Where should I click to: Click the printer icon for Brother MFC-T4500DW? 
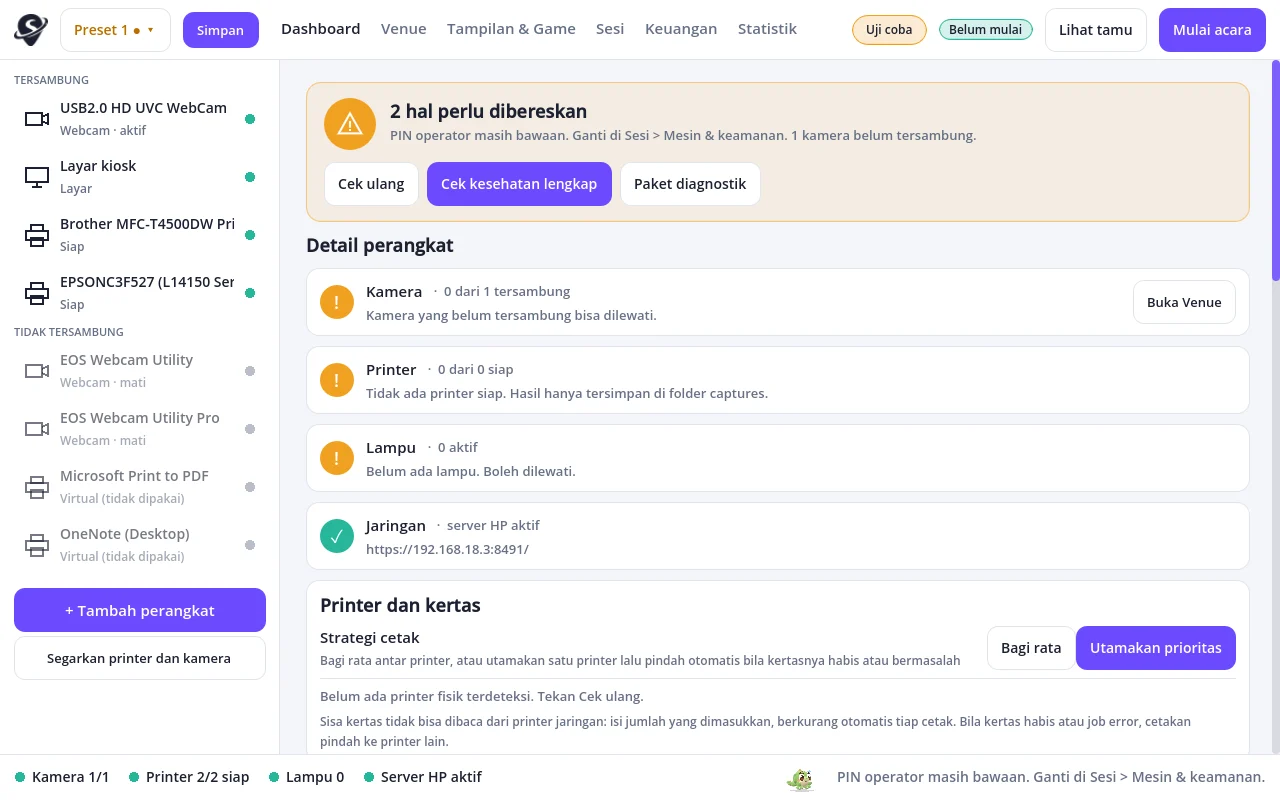(37, 235)
